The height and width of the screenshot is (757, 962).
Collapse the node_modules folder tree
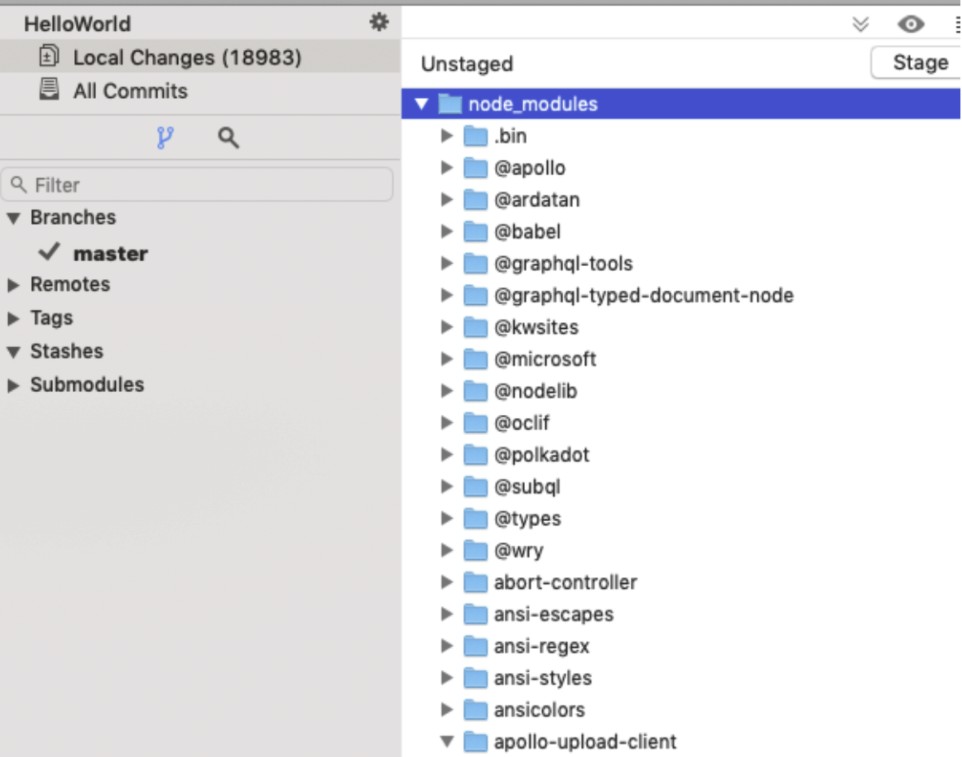tap(421, 104)
